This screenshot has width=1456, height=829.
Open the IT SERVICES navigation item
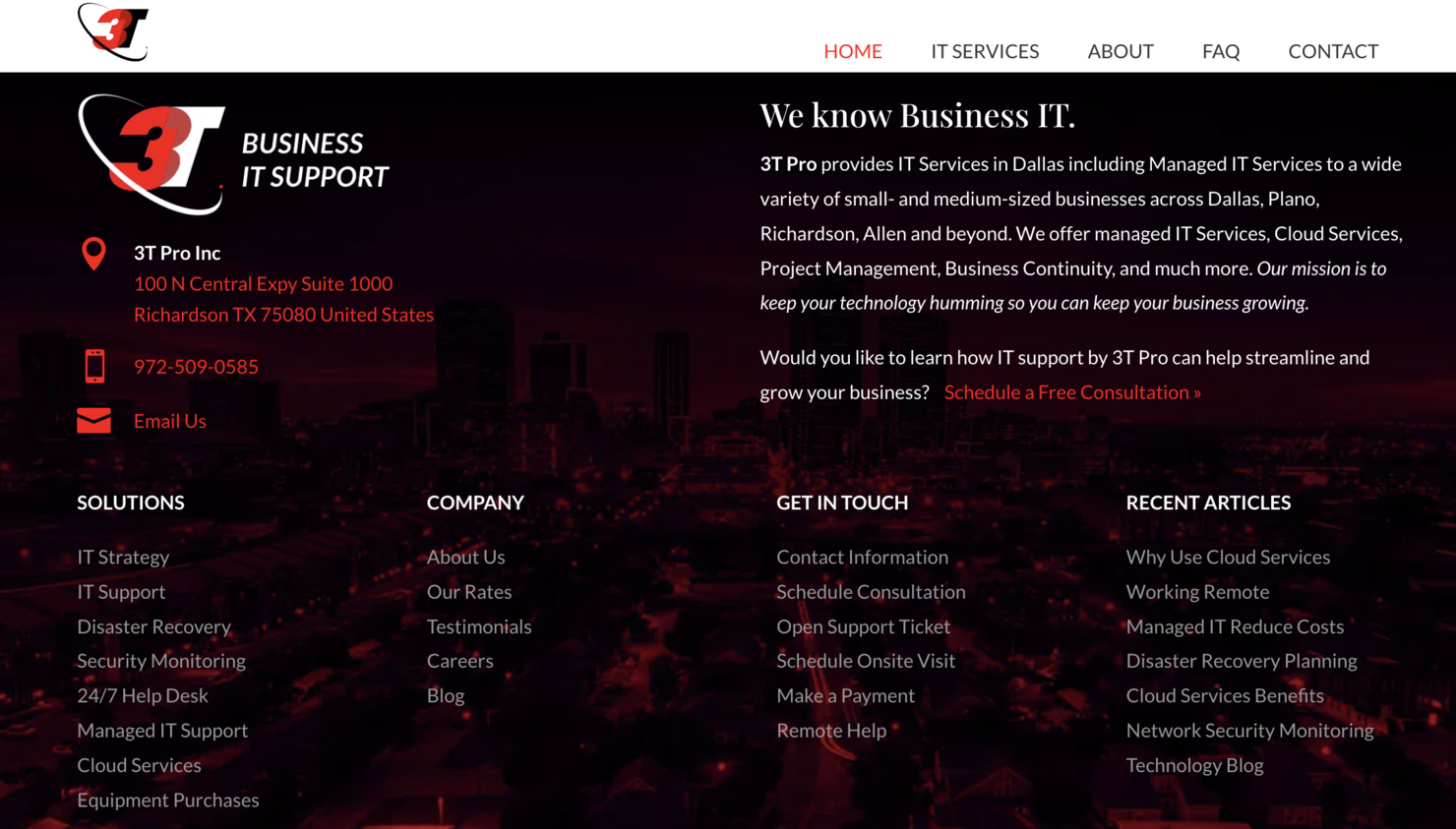pos(985,51)
